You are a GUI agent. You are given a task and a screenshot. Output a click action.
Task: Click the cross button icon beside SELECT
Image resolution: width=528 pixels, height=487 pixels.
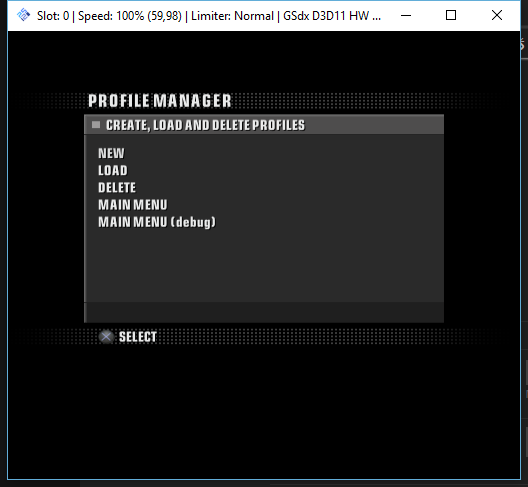(106, 337)
